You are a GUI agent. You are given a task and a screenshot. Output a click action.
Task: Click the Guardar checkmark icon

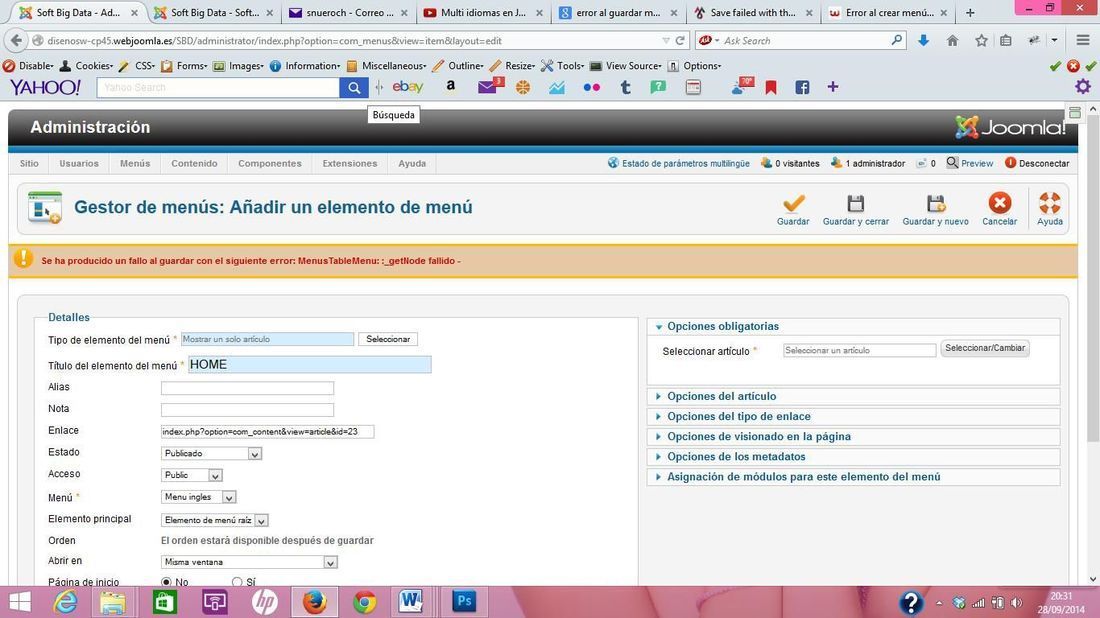(x=793, y=203)
